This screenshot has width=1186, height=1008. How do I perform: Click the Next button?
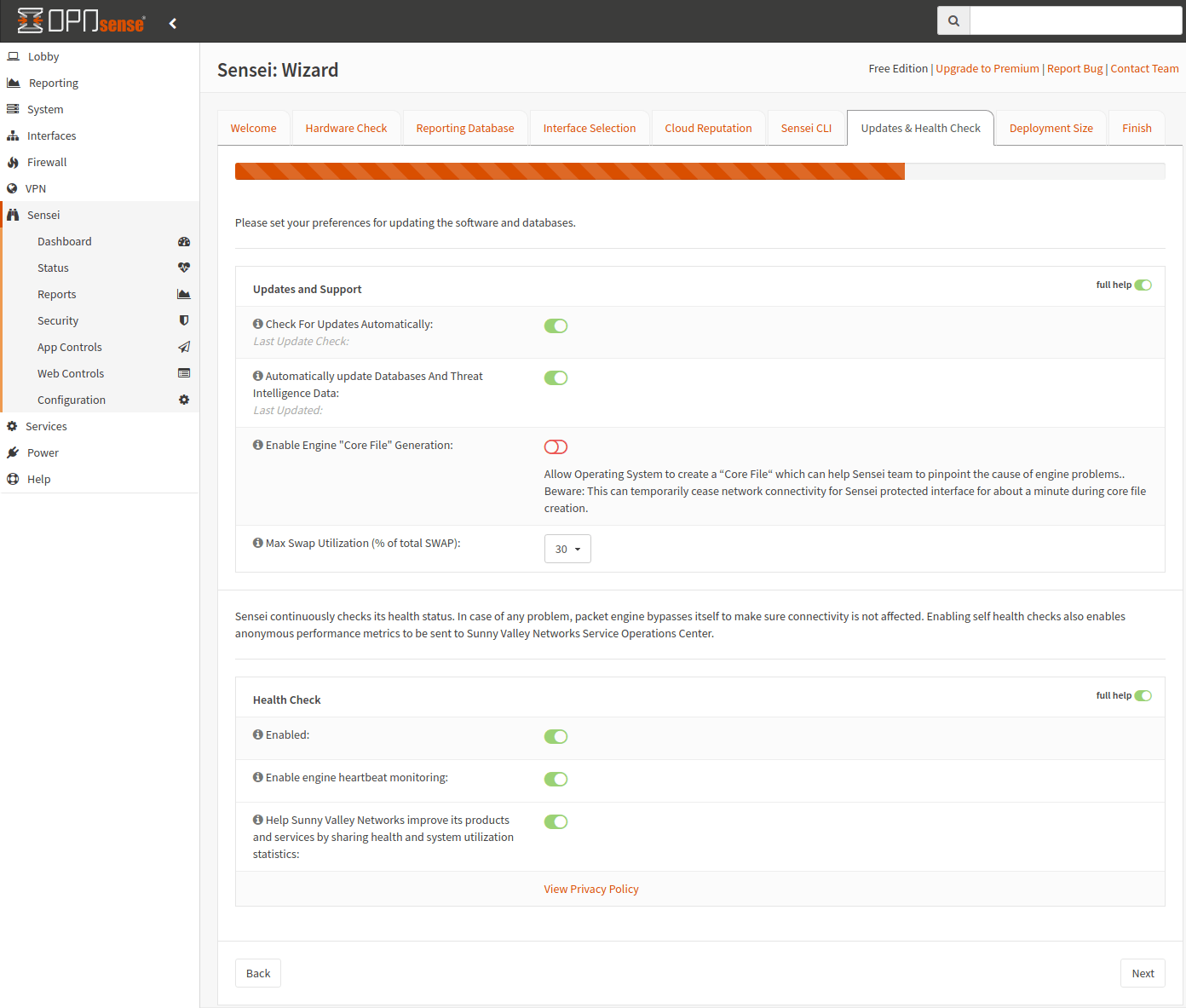click(x=1142, y=973)
